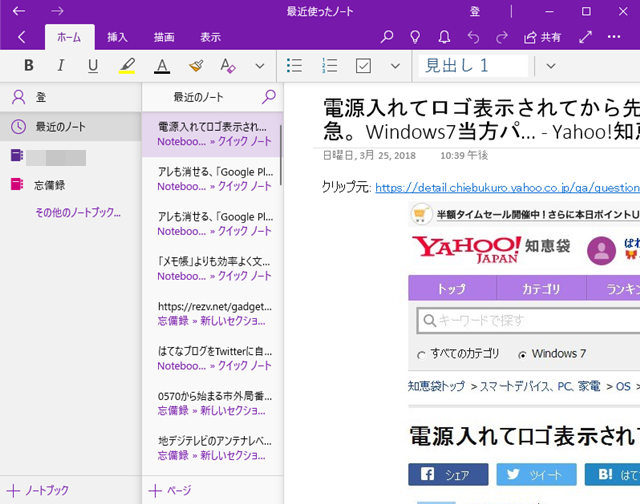The width and height of the screenshot is (640, 504).
Task: Click the Yahoo! JAPAN logo
Action: (467, 249)
